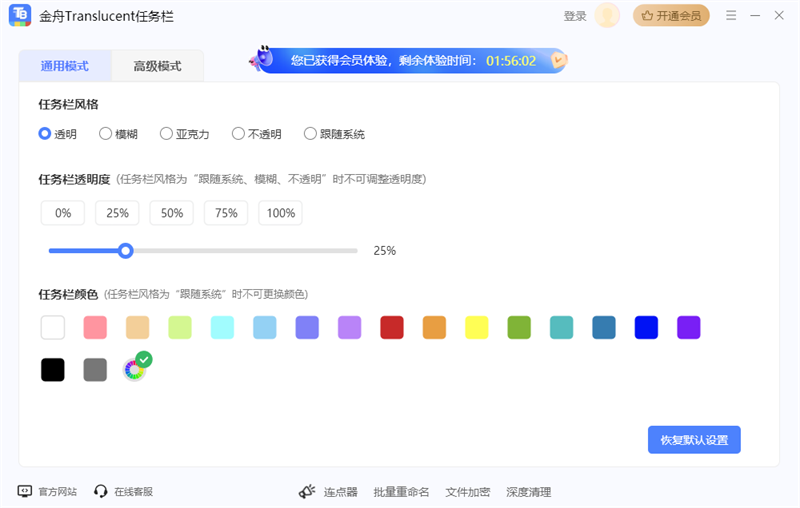Pick the steel blue color swatch
This screenshot has height=508, width=800.
[604, 327]
